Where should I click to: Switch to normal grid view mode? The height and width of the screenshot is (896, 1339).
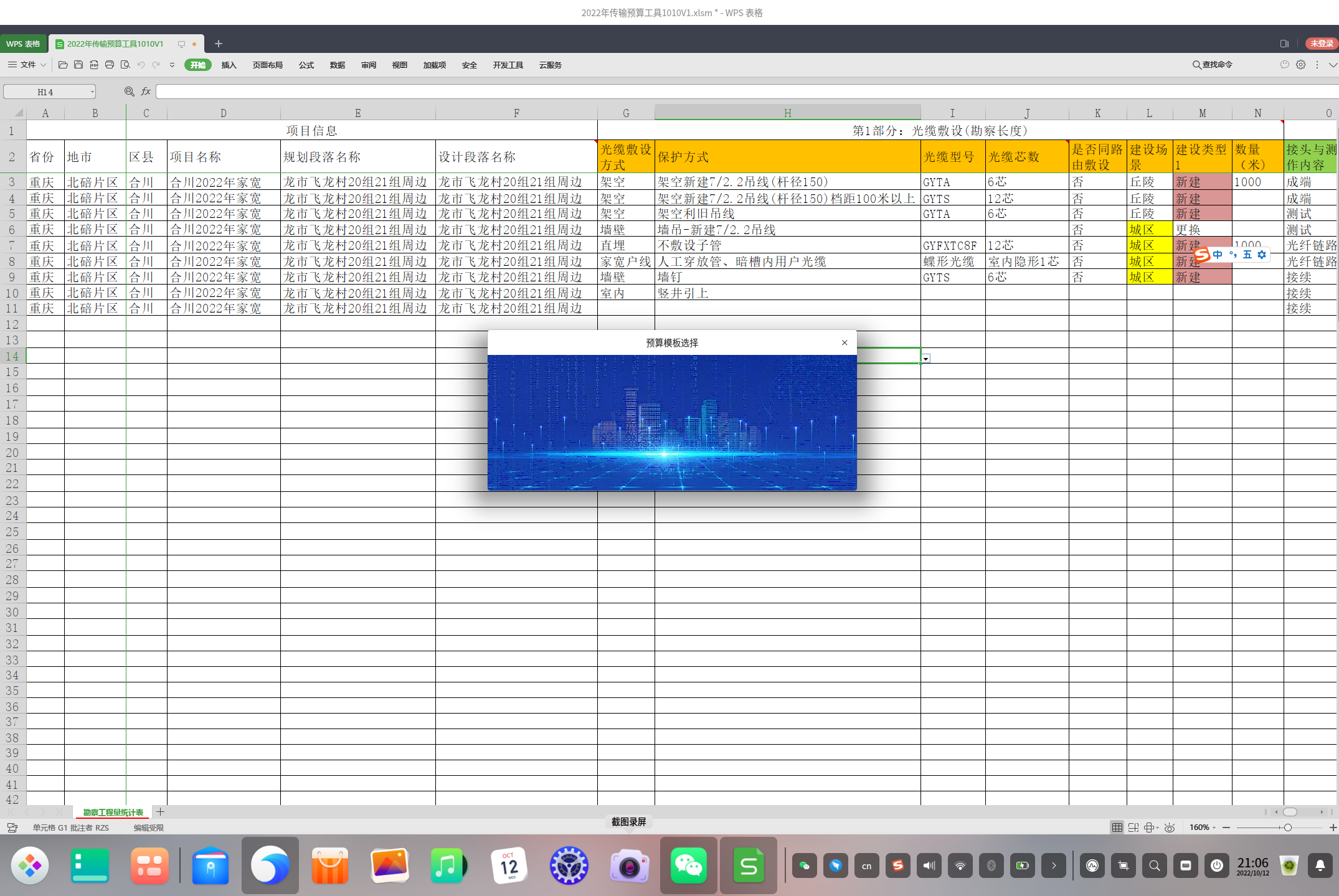click(x=1117, y=828)
